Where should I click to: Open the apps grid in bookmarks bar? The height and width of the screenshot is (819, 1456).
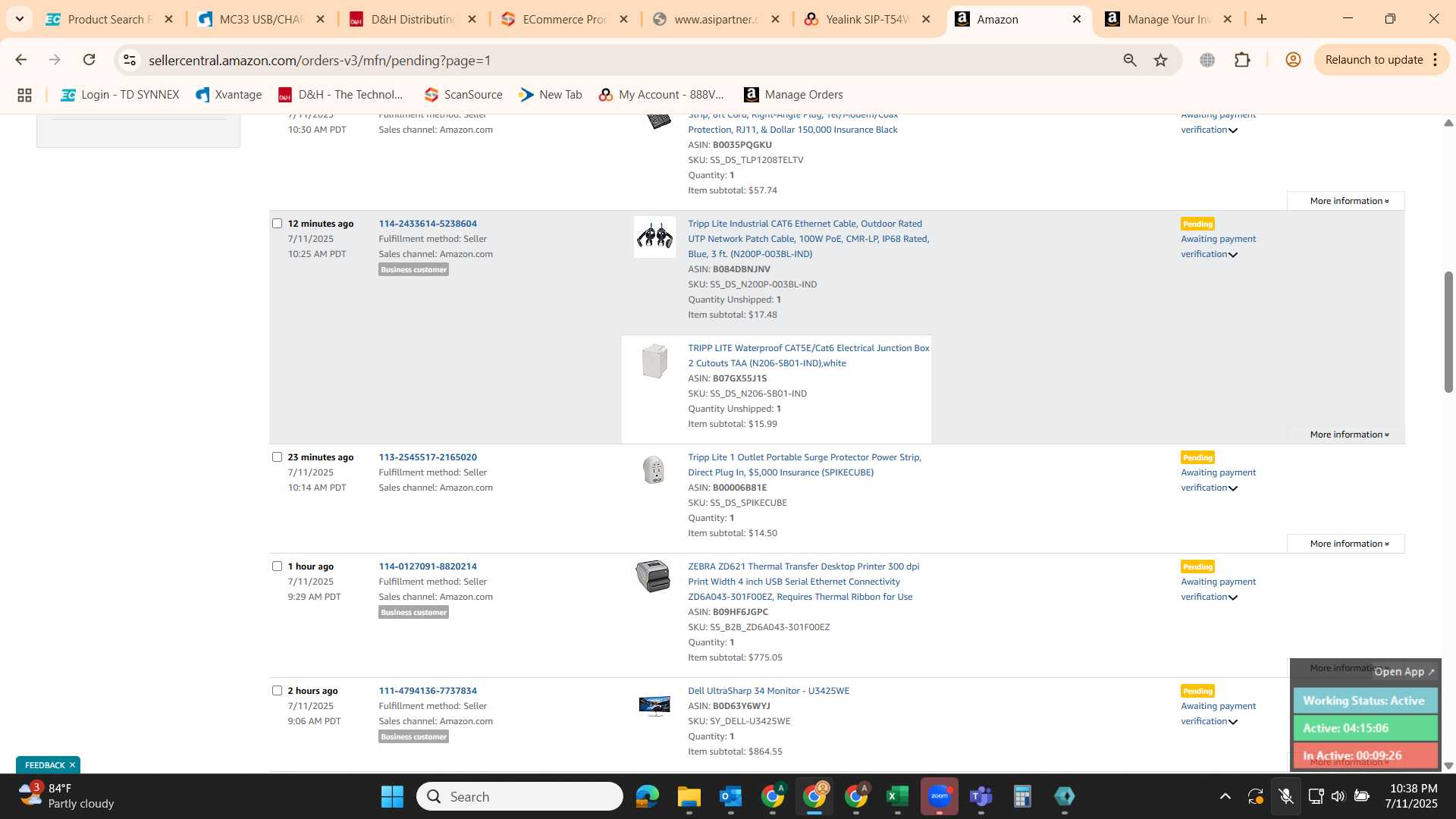pos(24,95)
